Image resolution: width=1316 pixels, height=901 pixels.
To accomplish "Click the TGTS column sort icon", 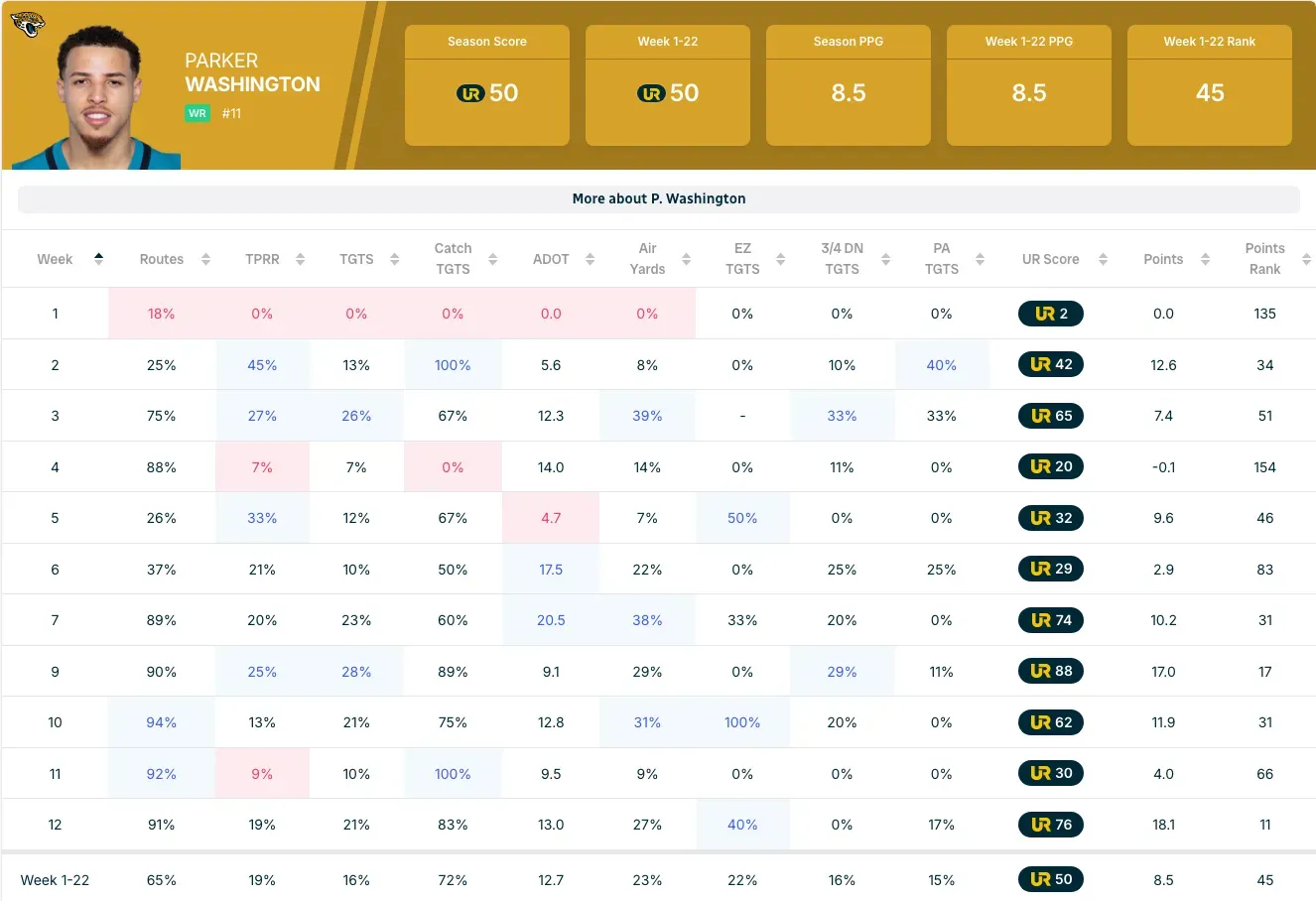I will pos(394,259).
